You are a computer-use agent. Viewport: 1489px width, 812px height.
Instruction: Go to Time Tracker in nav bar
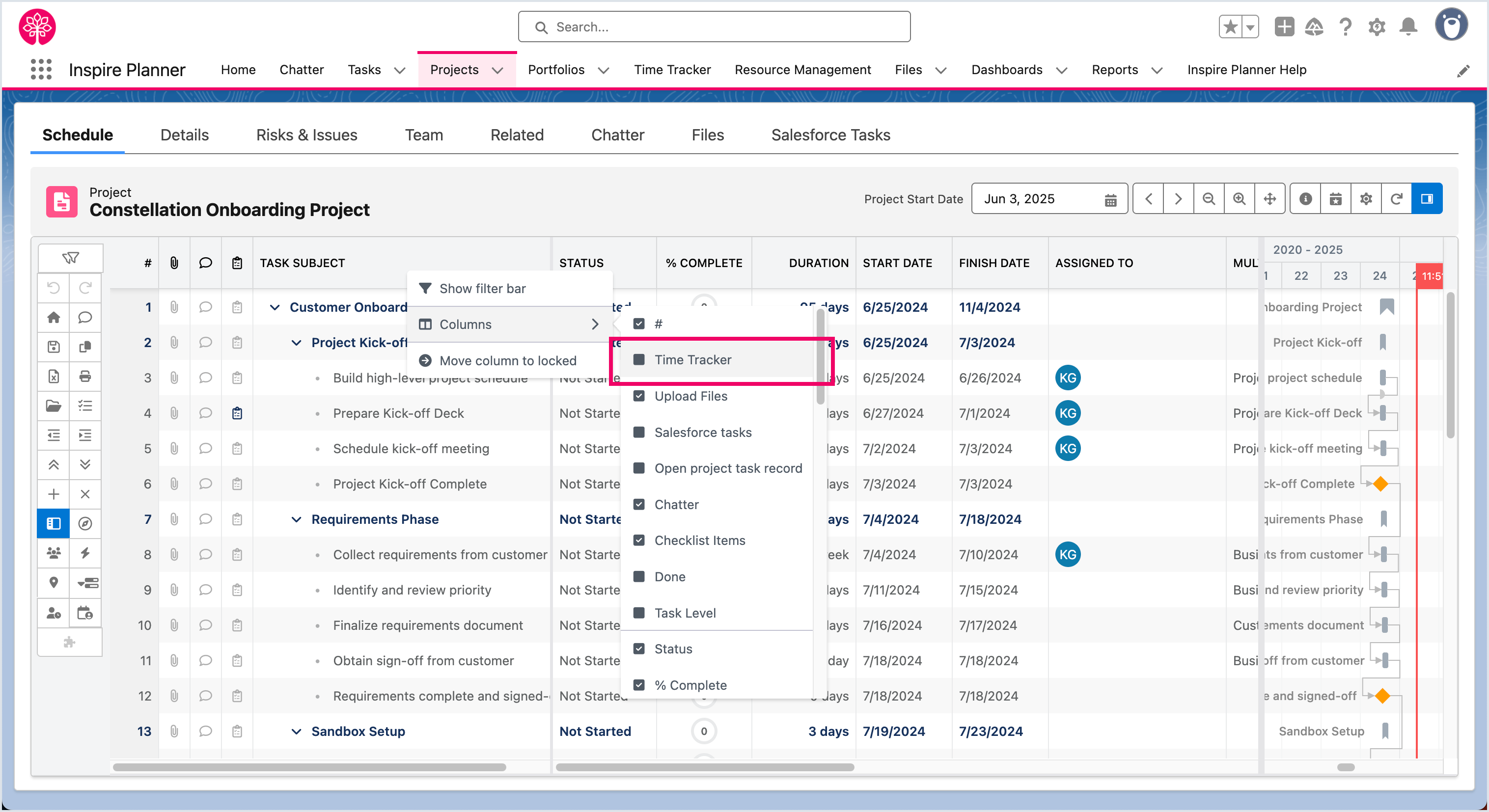point(672,69)
